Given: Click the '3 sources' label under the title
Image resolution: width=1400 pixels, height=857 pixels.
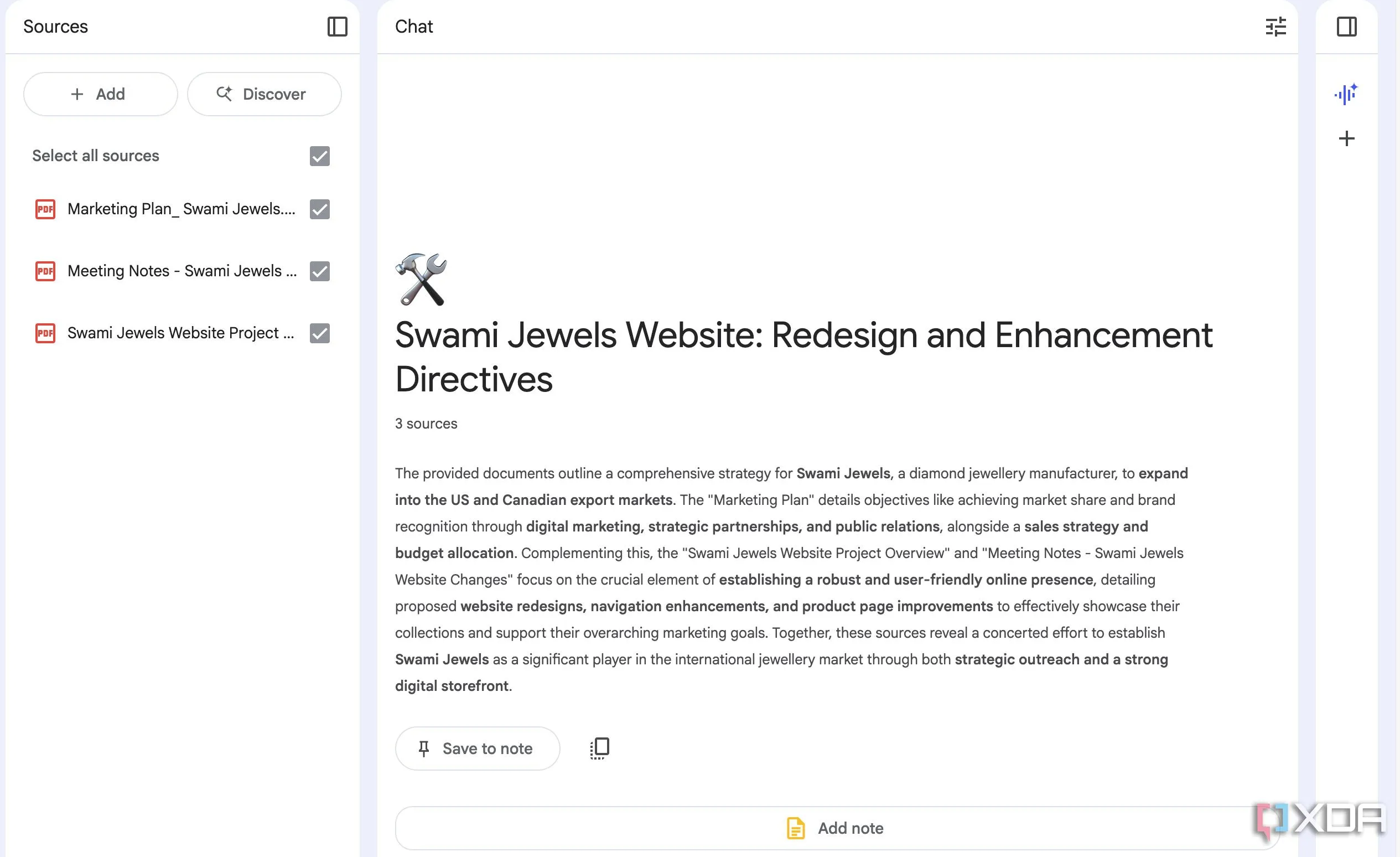Looking at the screenshot, I should tap(426, 424).
